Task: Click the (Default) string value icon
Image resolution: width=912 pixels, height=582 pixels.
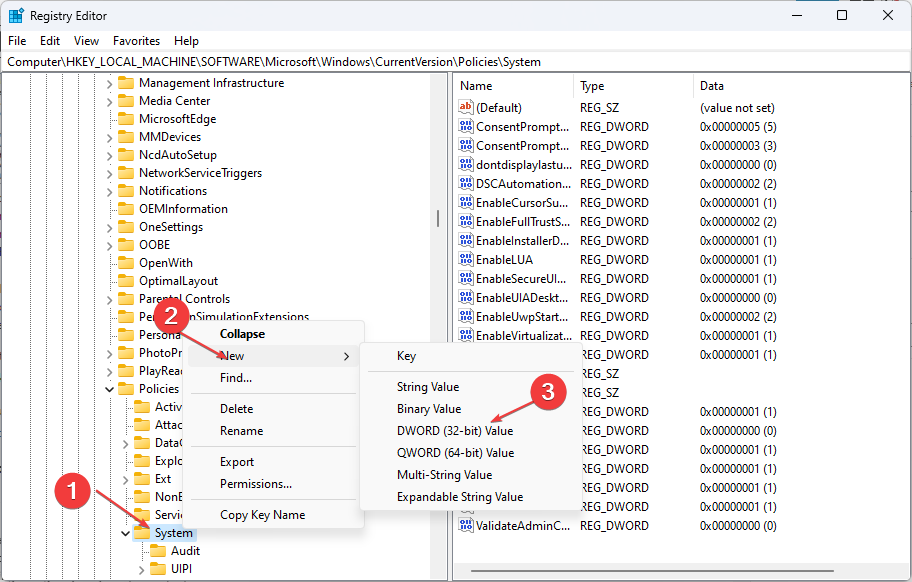Action: click(x=466, y=107)
